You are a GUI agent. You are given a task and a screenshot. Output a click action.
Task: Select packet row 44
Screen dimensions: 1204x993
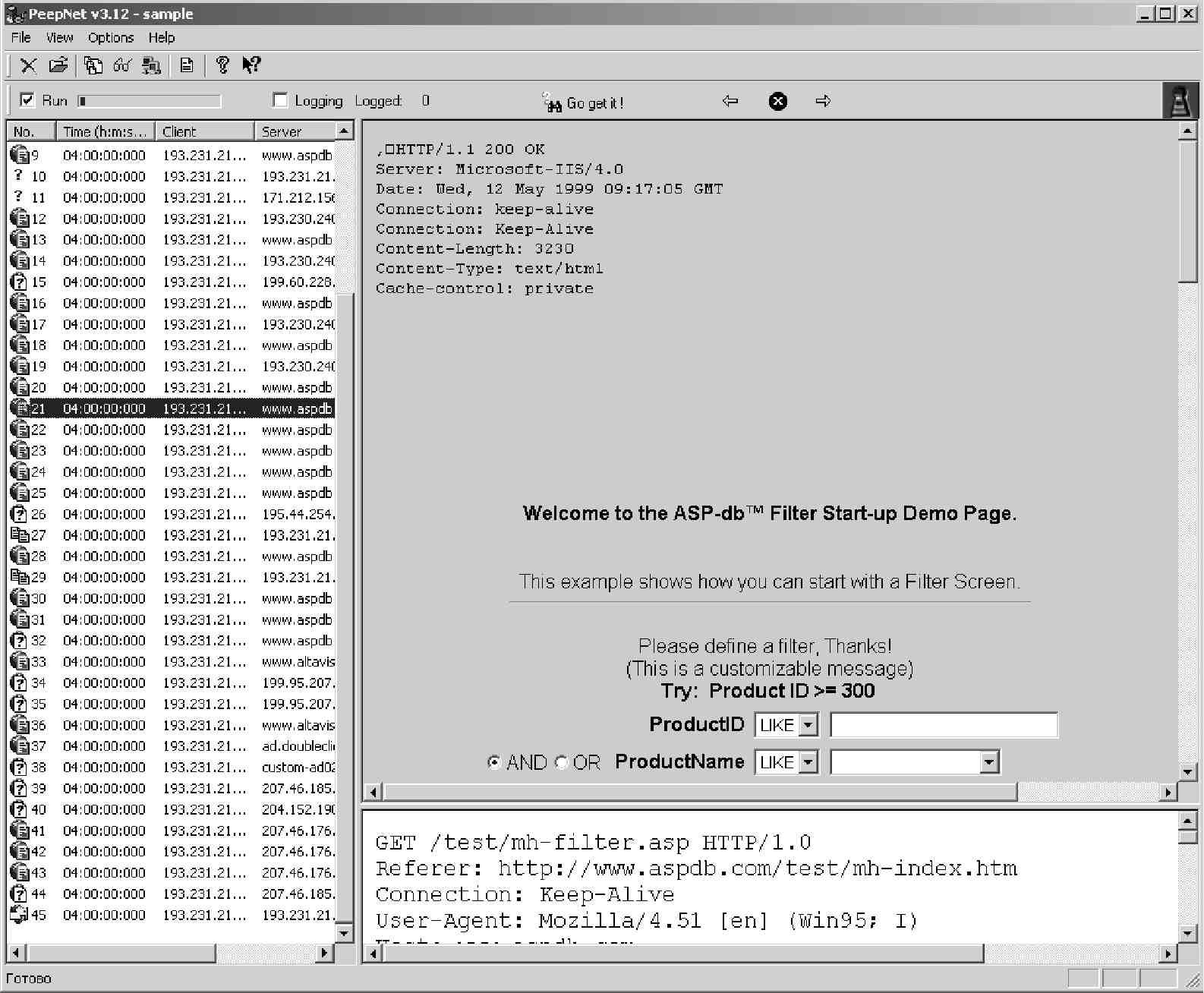click(172, 894)
